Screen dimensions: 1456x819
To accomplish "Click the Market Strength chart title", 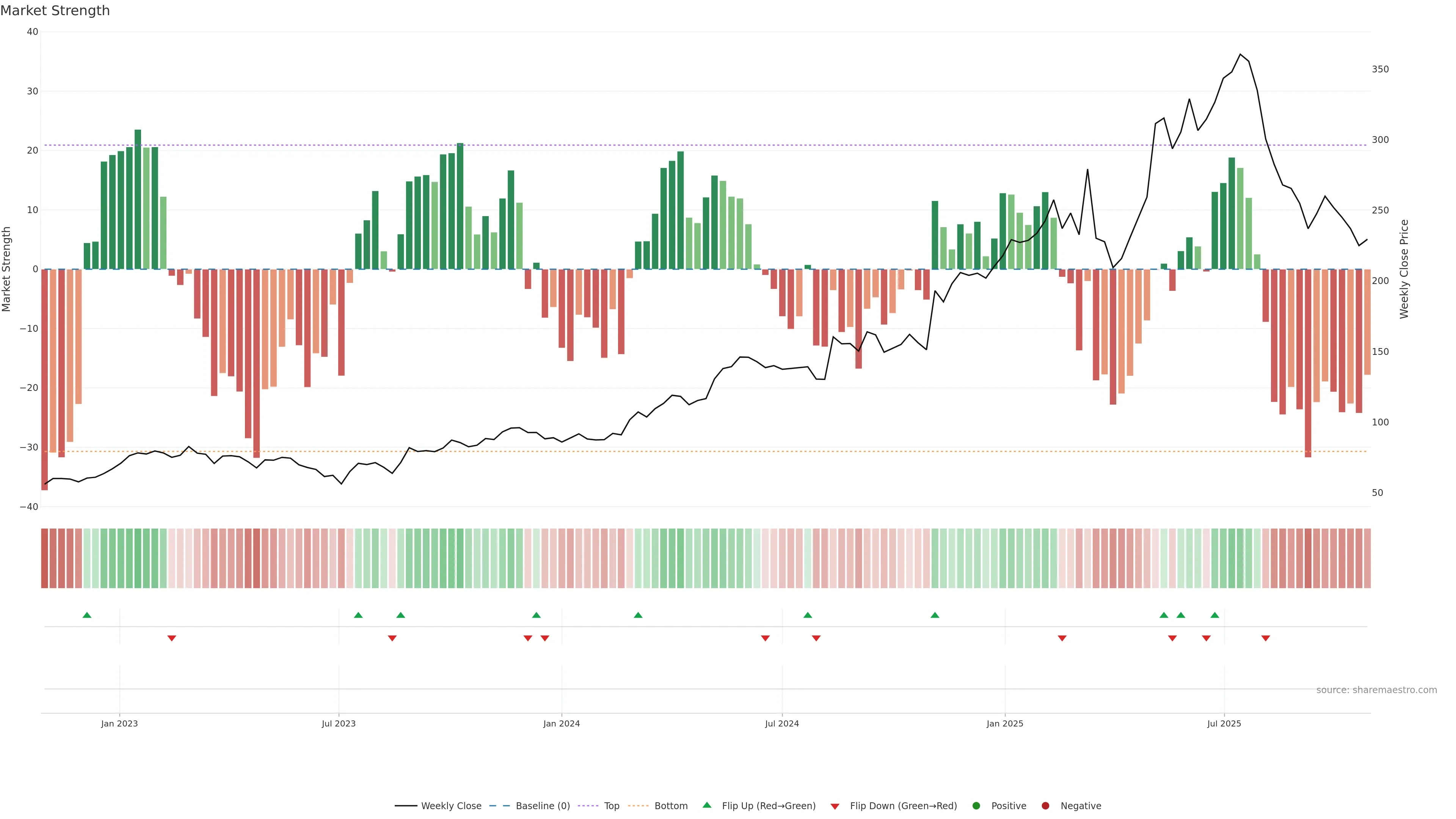I will click(x=55, y=11).
